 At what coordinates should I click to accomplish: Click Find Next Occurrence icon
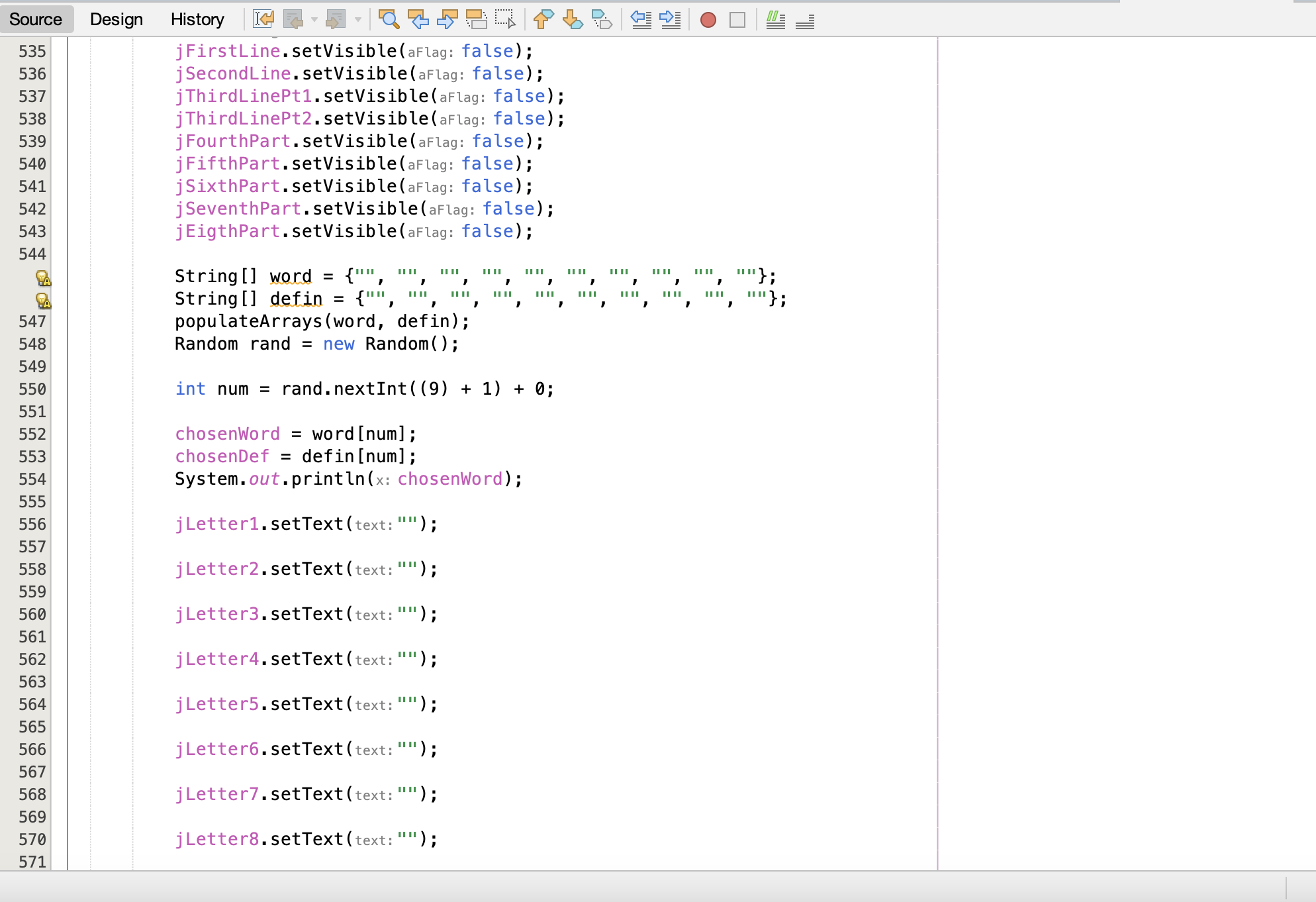447,19
